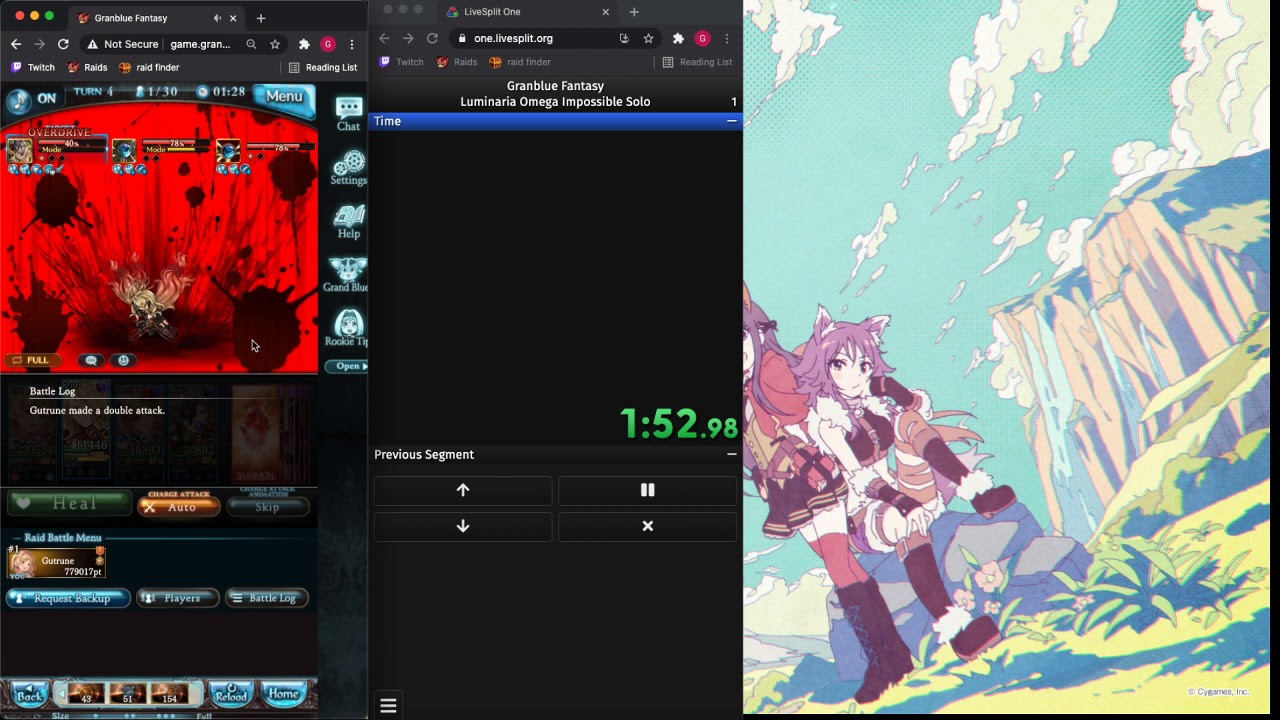Toggle the FULL party view button
Screen dimensions: 1280x720
click(x=32, y=360)
